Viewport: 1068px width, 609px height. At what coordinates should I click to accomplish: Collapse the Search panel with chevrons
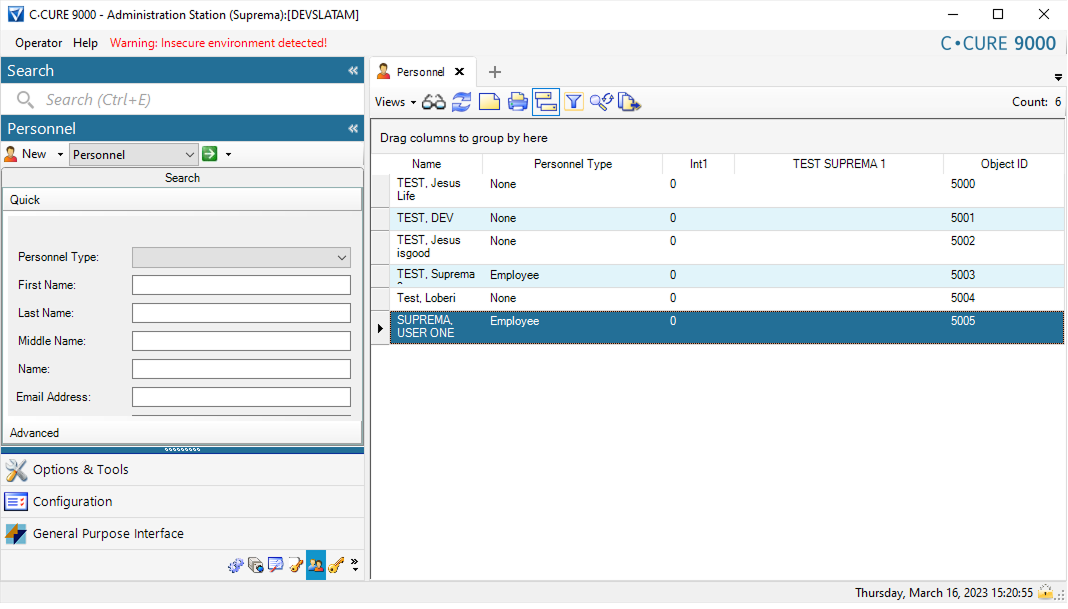(x=352, y=71)
